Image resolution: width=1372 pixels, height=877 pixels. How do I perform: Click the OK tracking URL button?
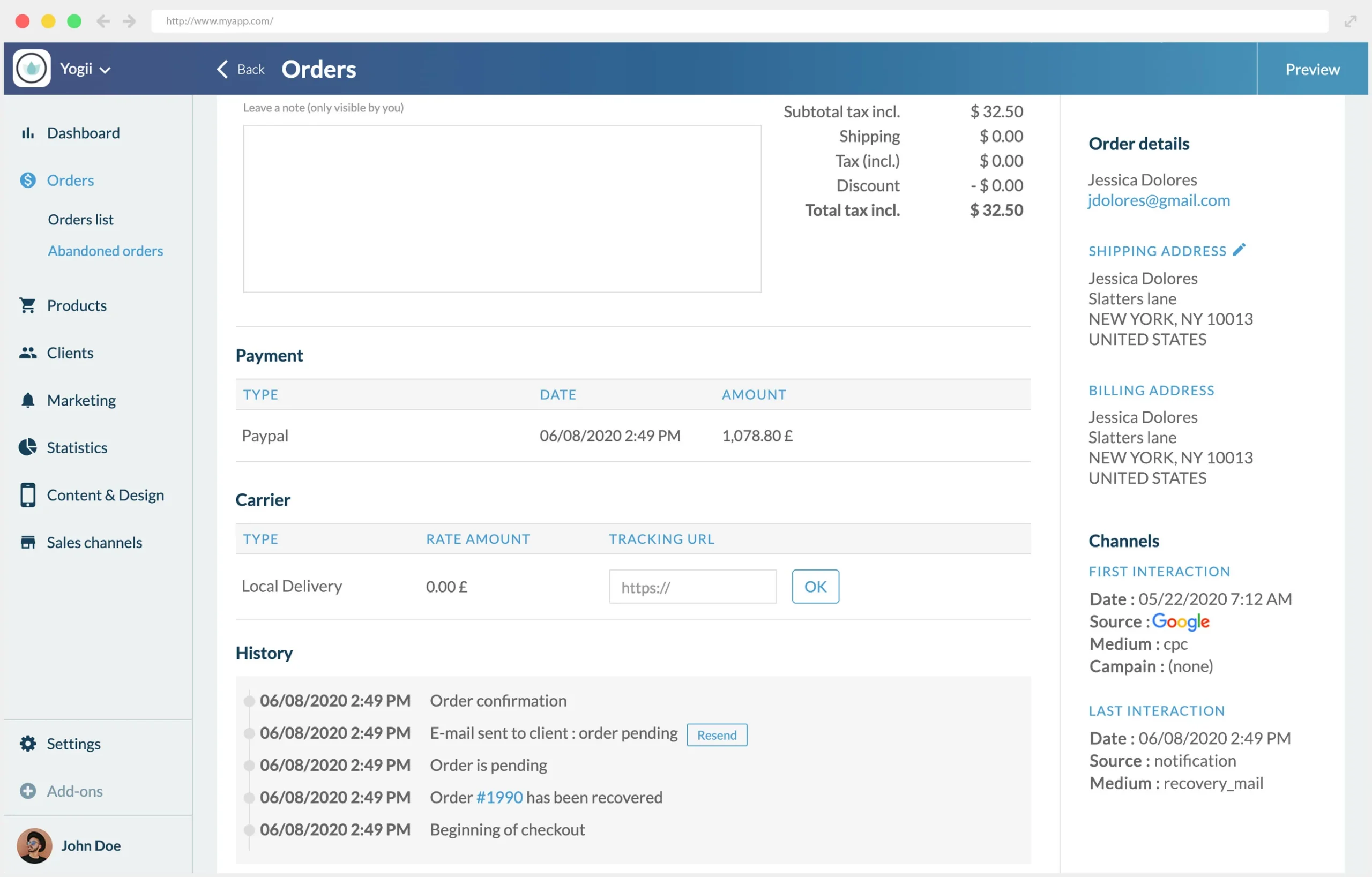[815, 587]
